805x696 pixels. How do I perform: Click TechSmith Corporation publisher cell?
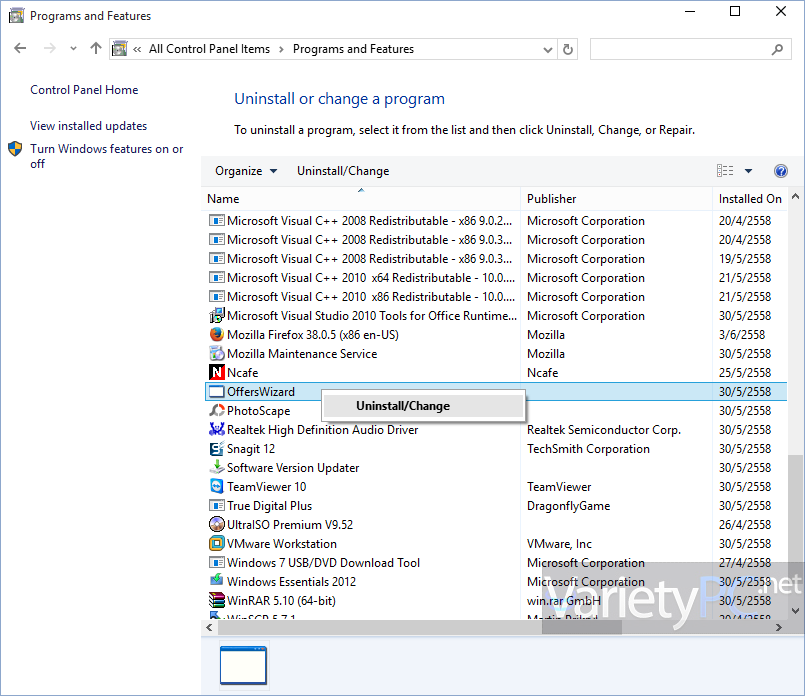[588, 449]
